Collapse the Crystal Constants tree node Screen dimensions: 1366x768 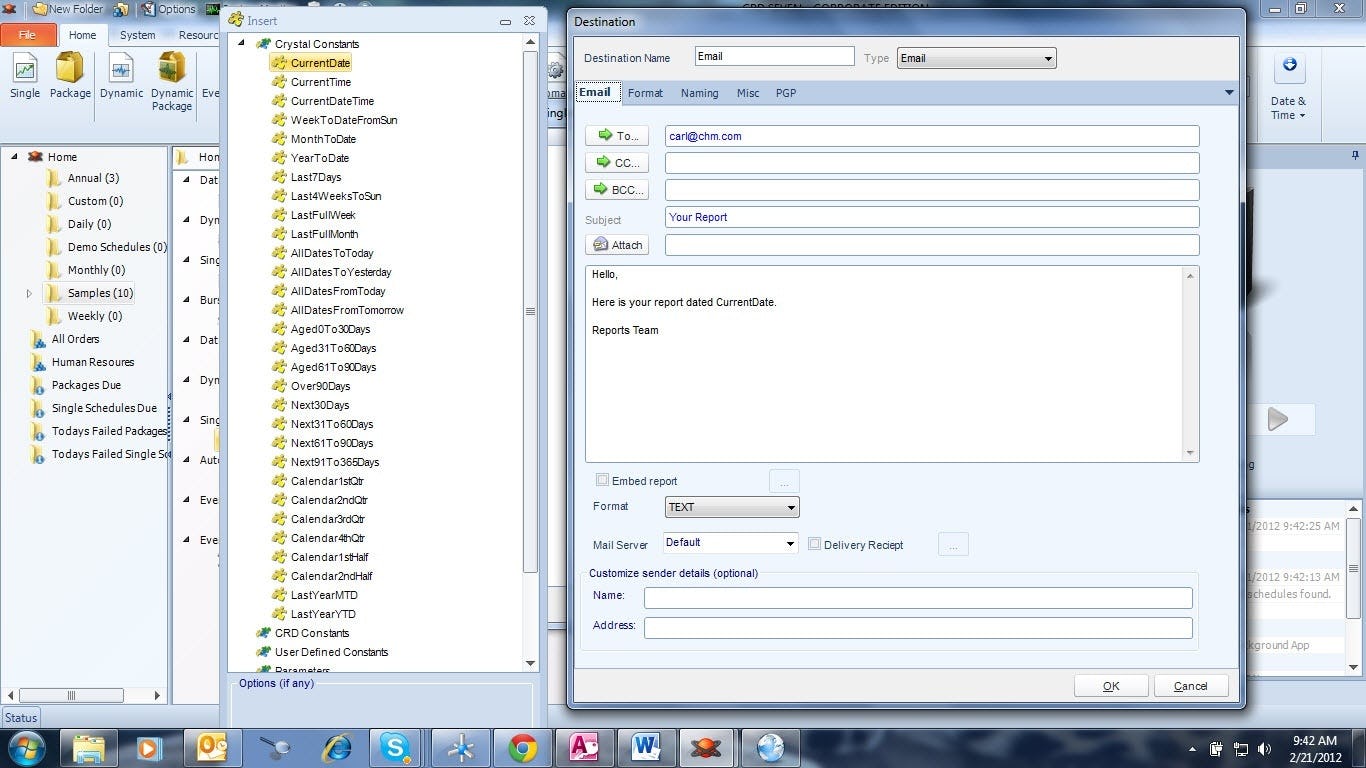[x=241, y=44]
